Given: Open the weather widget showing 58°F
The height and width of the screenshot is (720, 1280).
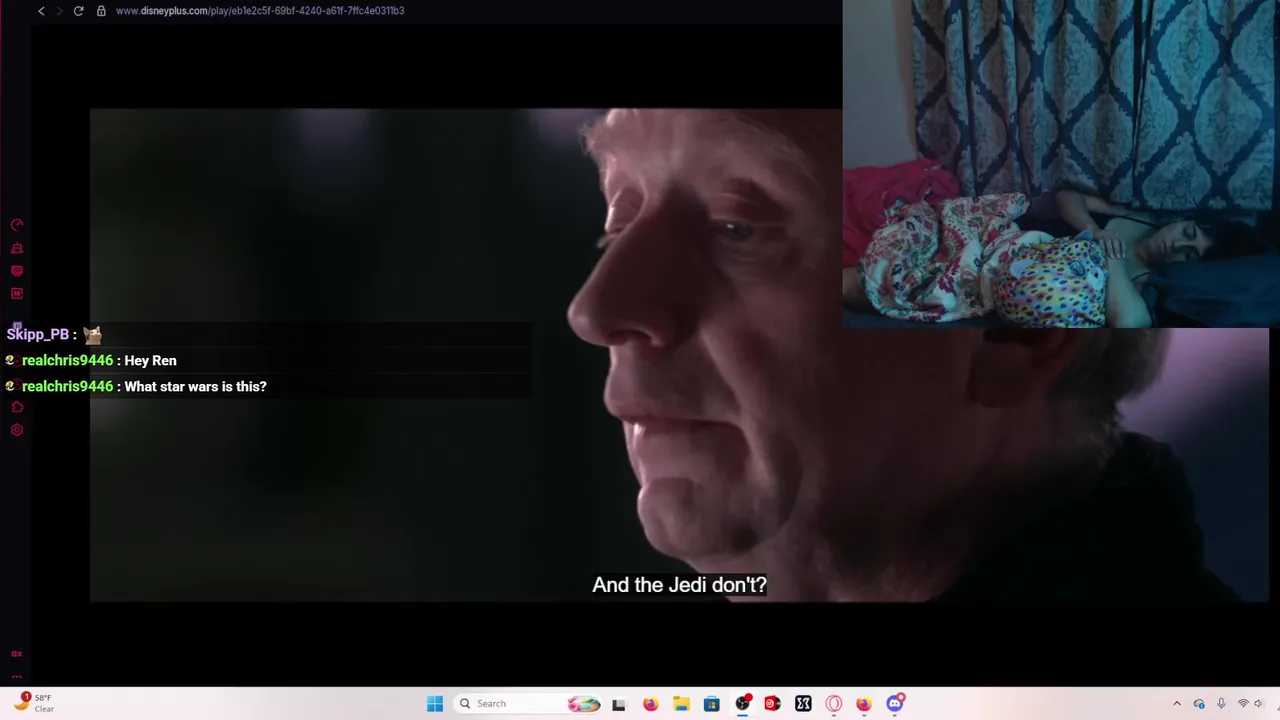Looking at the screenshot, I should point(33,703).
